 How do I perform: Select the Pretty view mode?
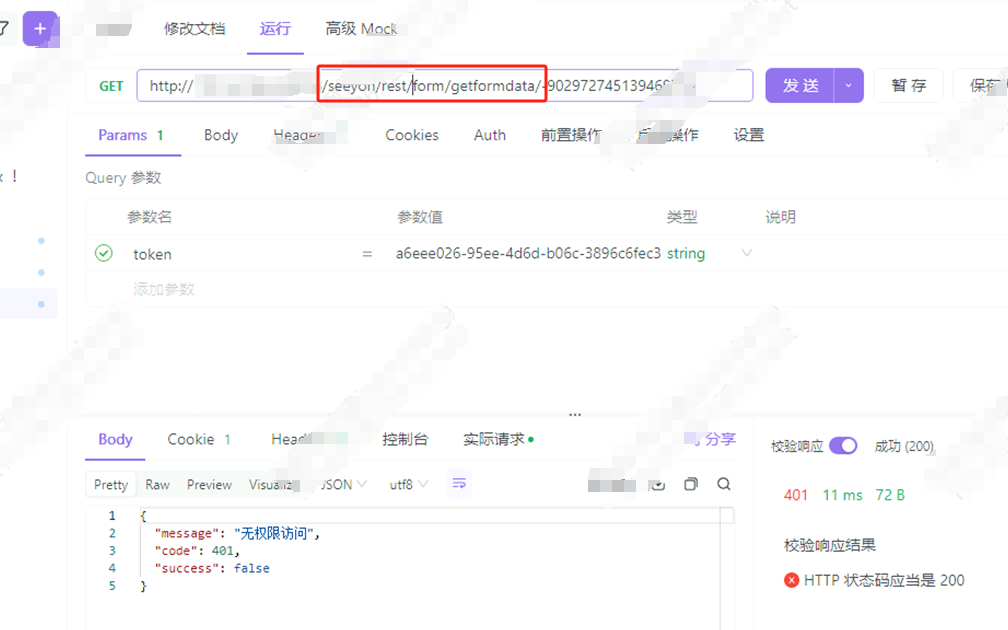pos(111,484)
